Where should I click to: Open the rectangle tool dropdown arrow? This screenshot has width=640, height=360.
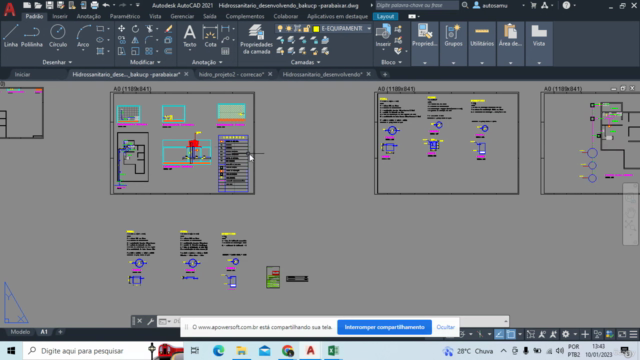point(108,29)
